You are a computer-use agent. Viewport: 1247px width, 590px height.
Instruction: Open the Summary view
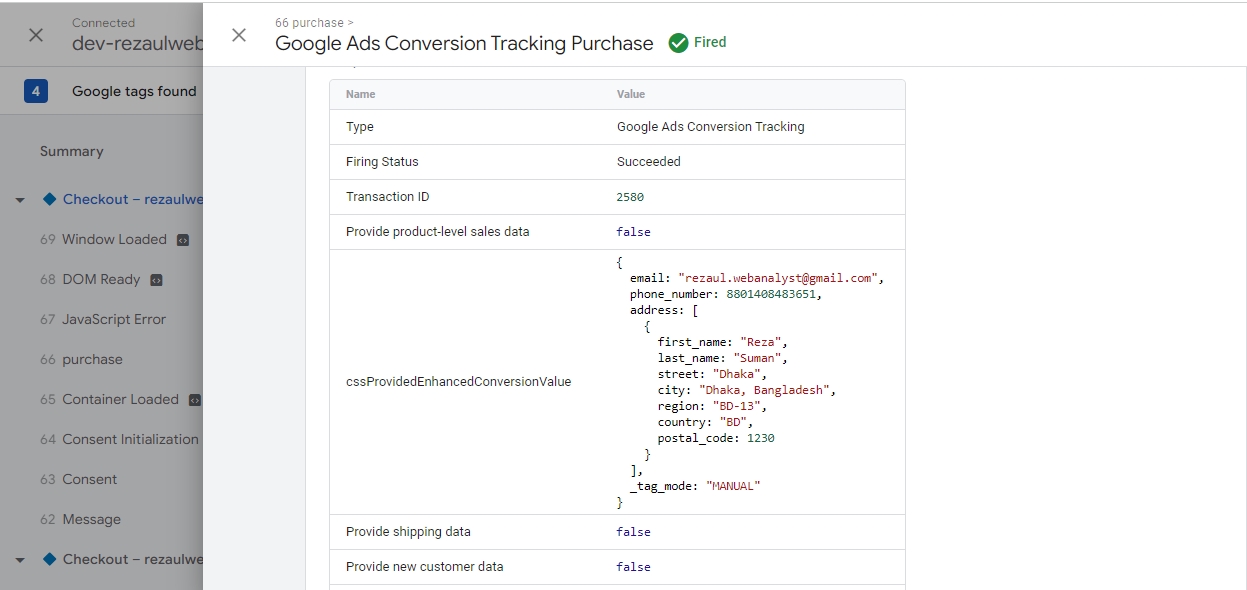71,151
